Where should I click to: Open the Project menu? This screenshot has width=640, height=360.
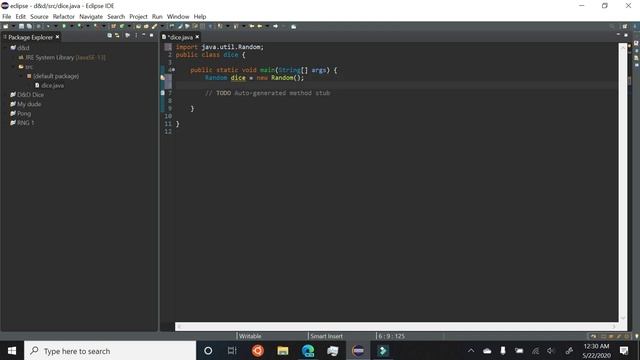click(138, 17)
